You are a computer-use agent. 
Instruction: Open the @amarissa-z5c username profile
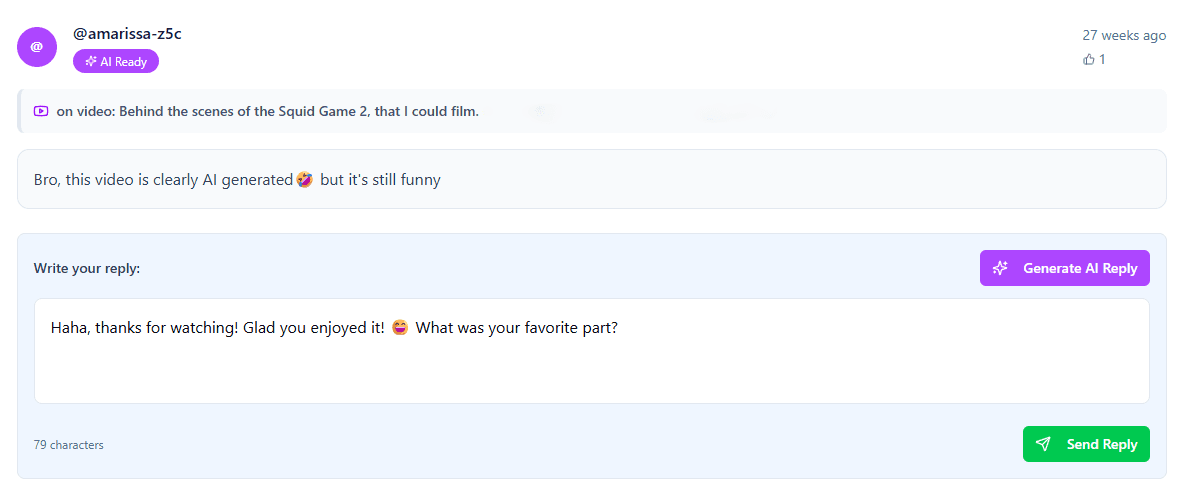point(127,34)
